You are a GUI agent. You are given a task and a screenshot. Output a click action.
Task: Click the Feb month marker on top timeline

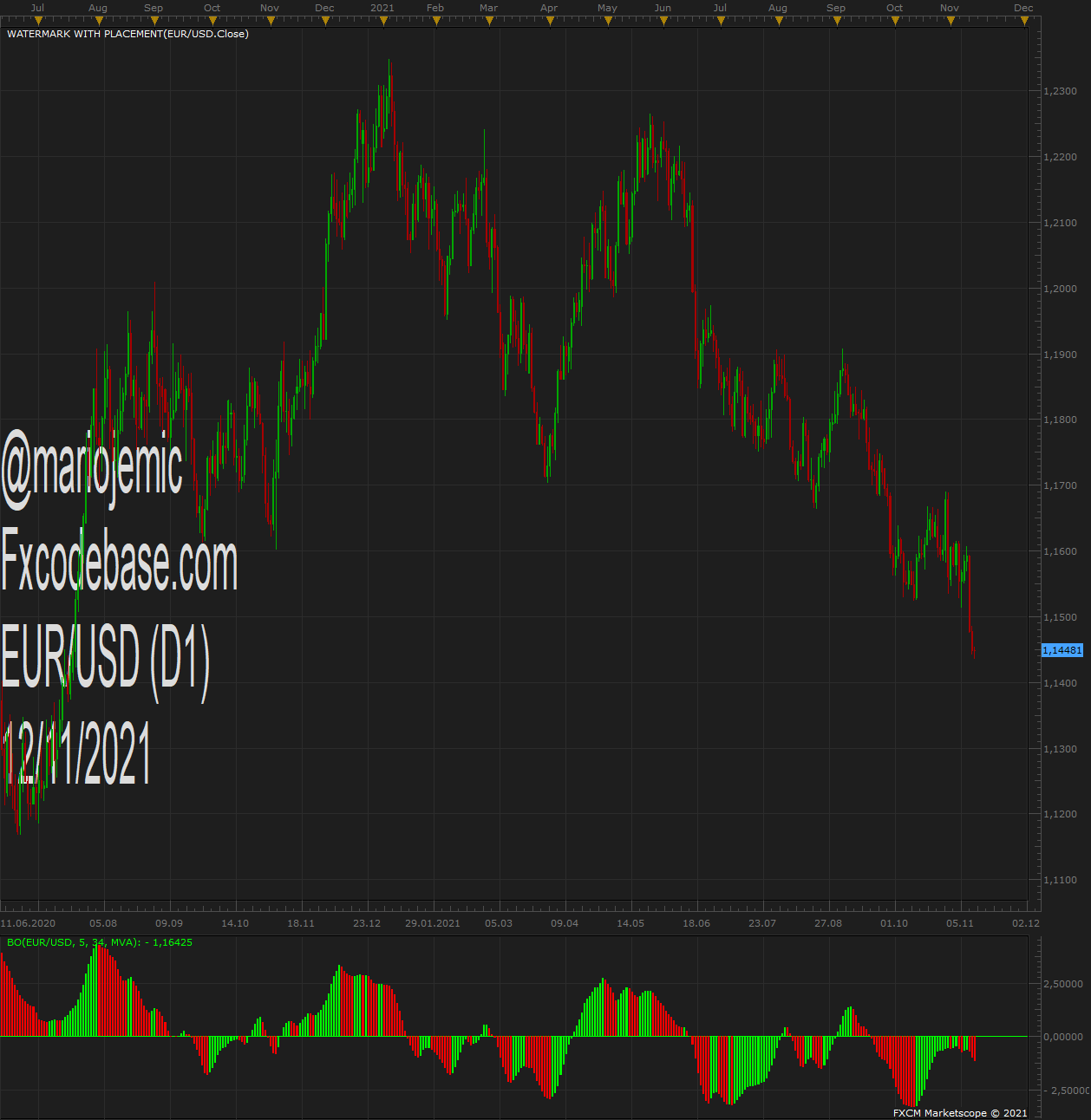pyautogui.click(x=435, y=8)
